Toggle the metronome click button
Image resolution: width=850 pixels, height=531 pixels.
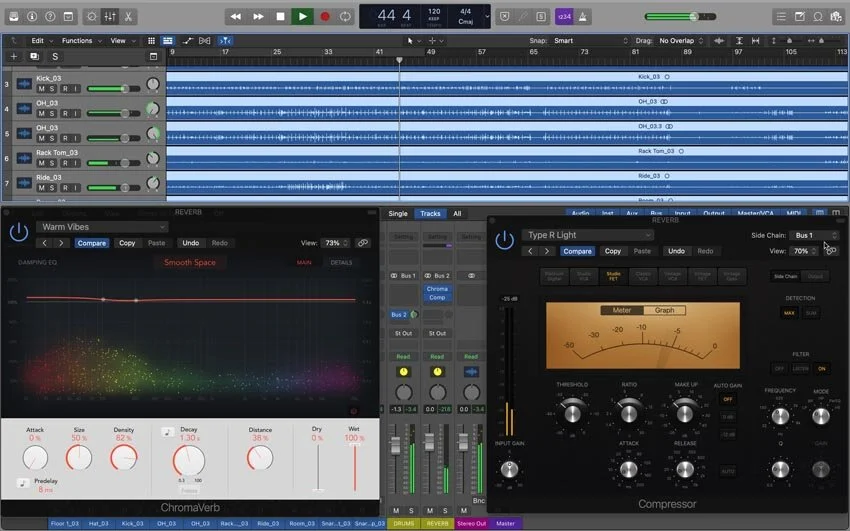click(583, 16)
